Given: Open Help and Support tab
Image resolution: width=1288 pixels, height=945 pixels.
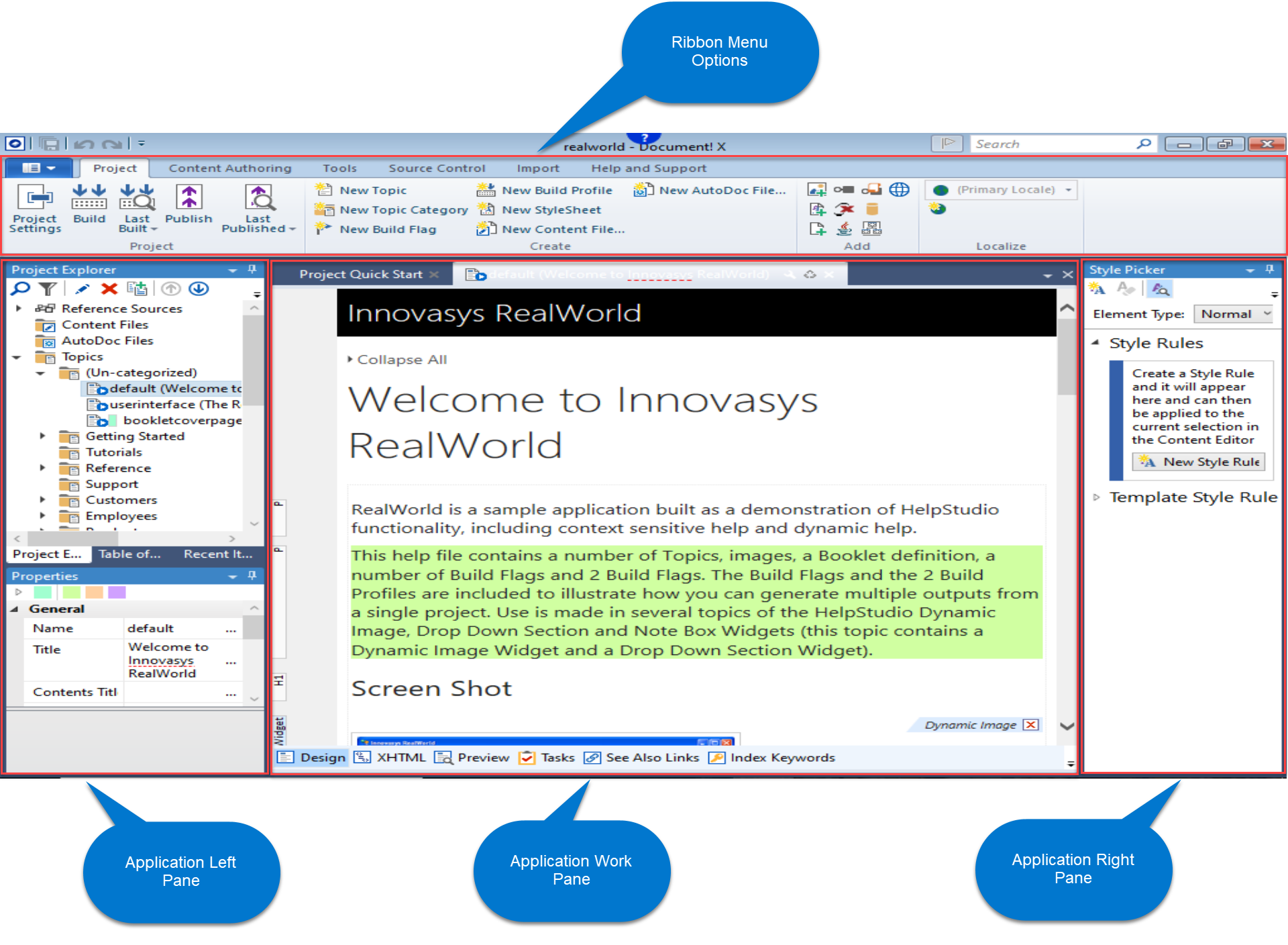Looking at the screenshot, I should click(x=649, y=168).
